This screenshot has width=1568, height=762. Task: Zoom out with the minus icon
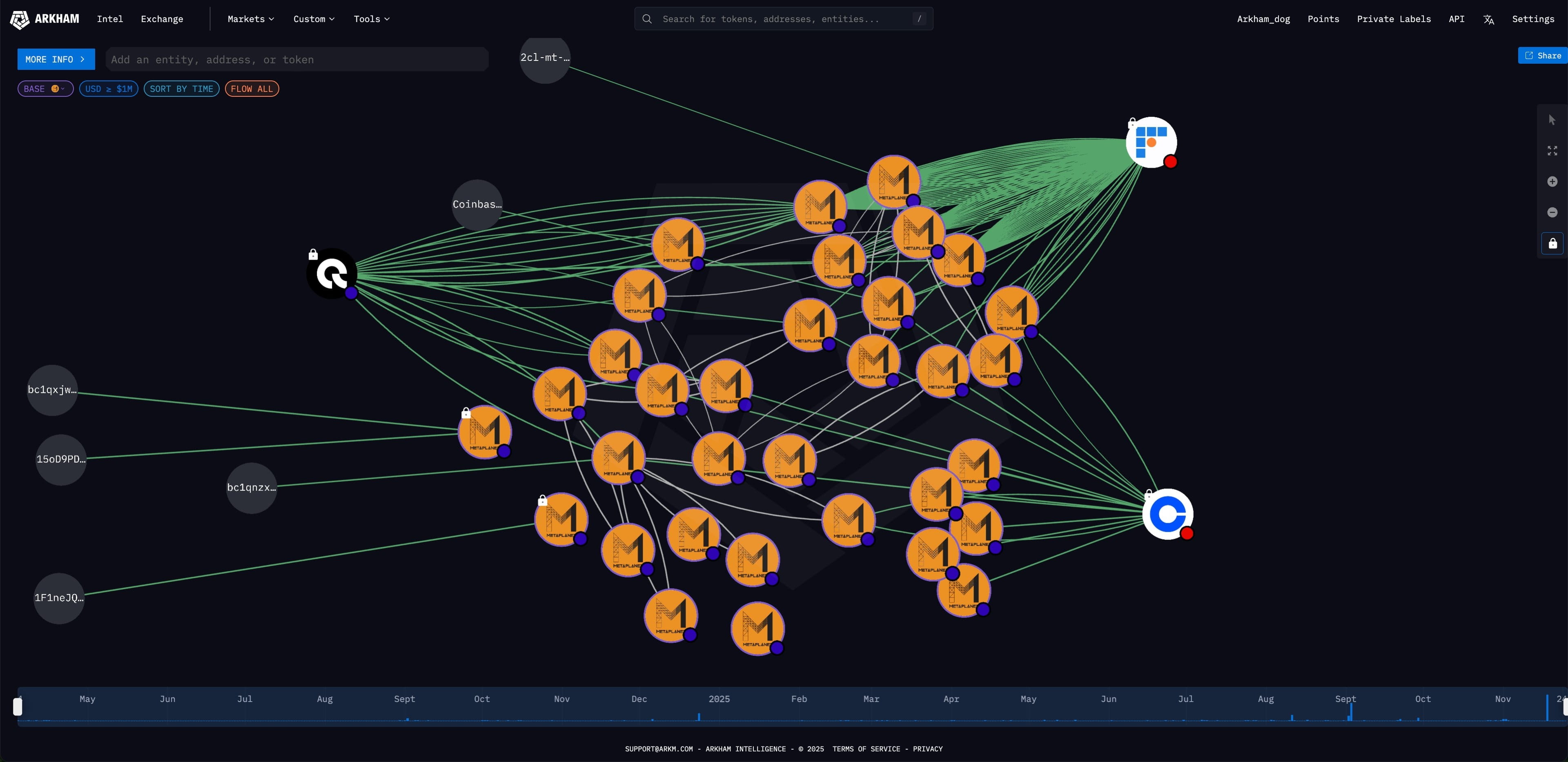1552,212
